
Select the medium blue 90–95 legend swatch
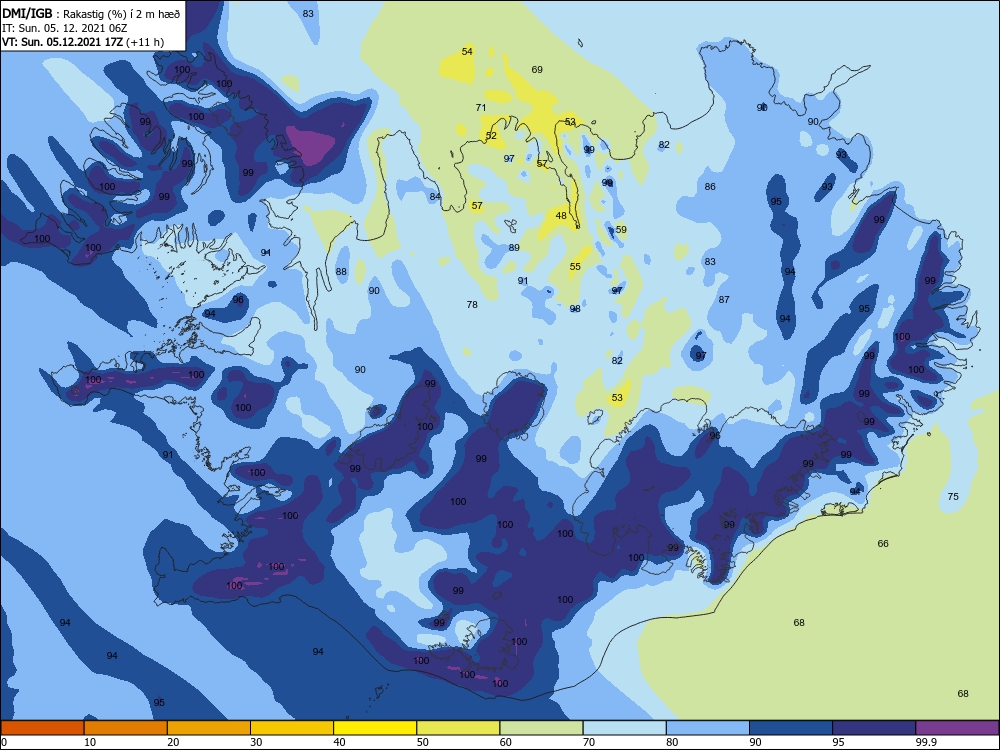click(791, 728)
